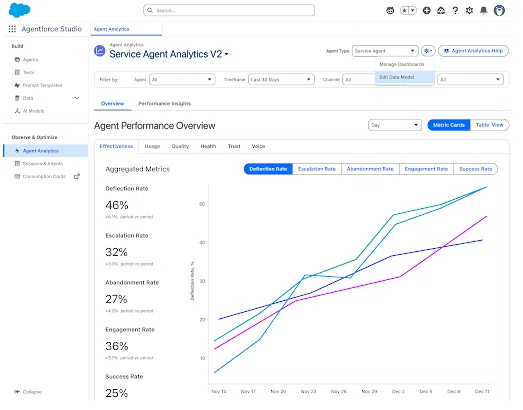Click the 46% Deflection Rate value
Image resolution: width=523 pixels, height=410 pixels.
(117, 206)
